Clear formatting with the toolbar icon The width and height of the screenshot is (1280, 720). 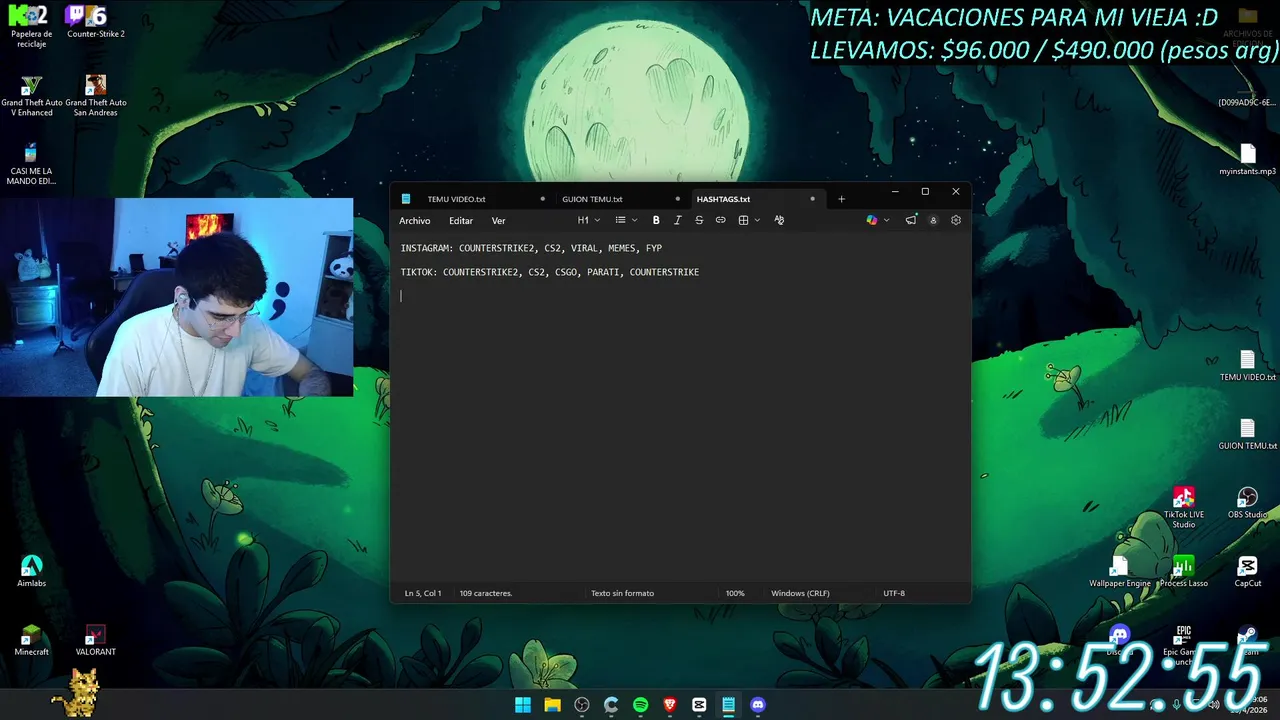click(779, 220)
